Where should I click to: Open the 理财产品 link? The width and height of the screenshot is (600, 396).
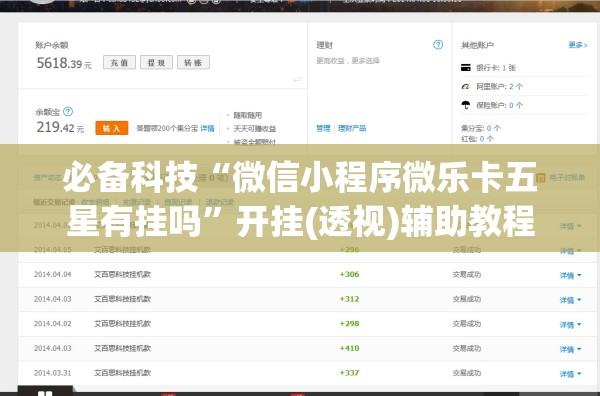[352, 128]
